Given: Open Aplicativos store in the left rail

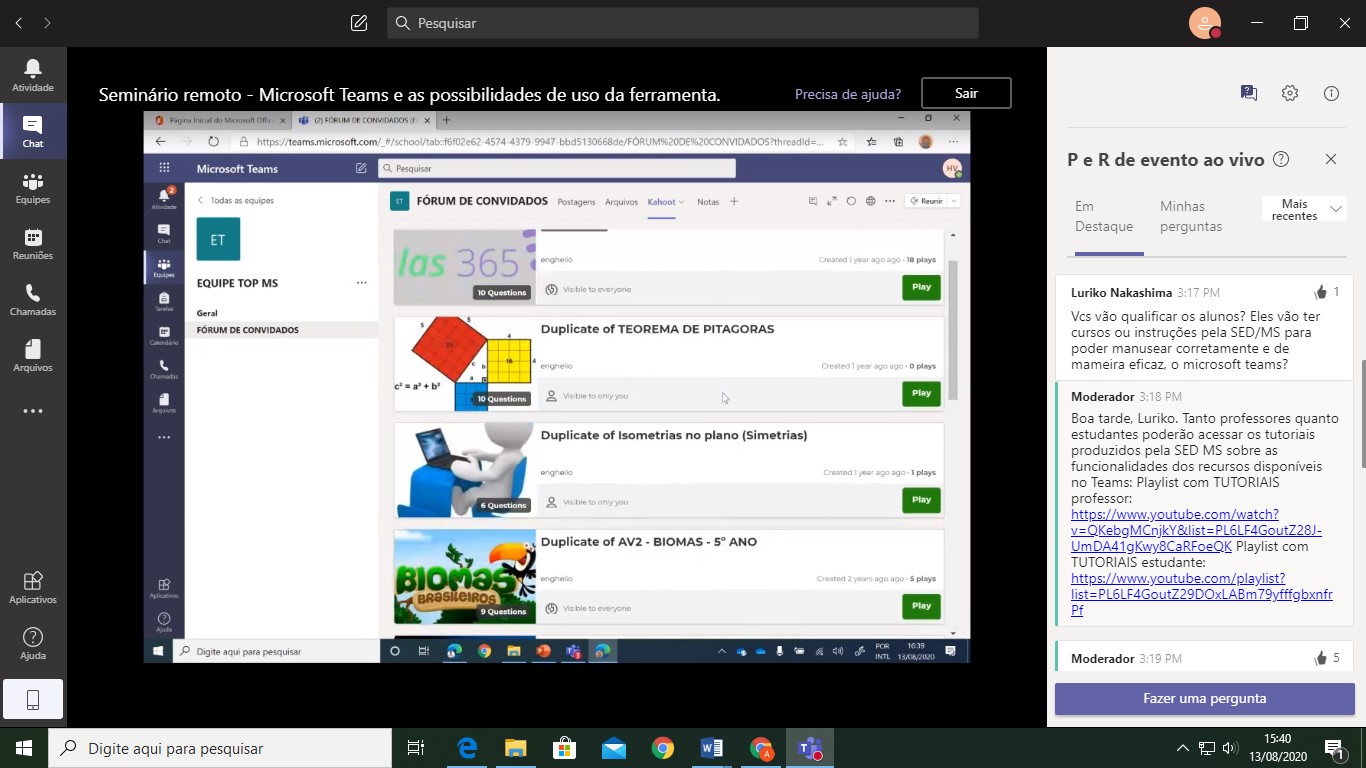Looking at the screenshot, I should pos(33,588).
